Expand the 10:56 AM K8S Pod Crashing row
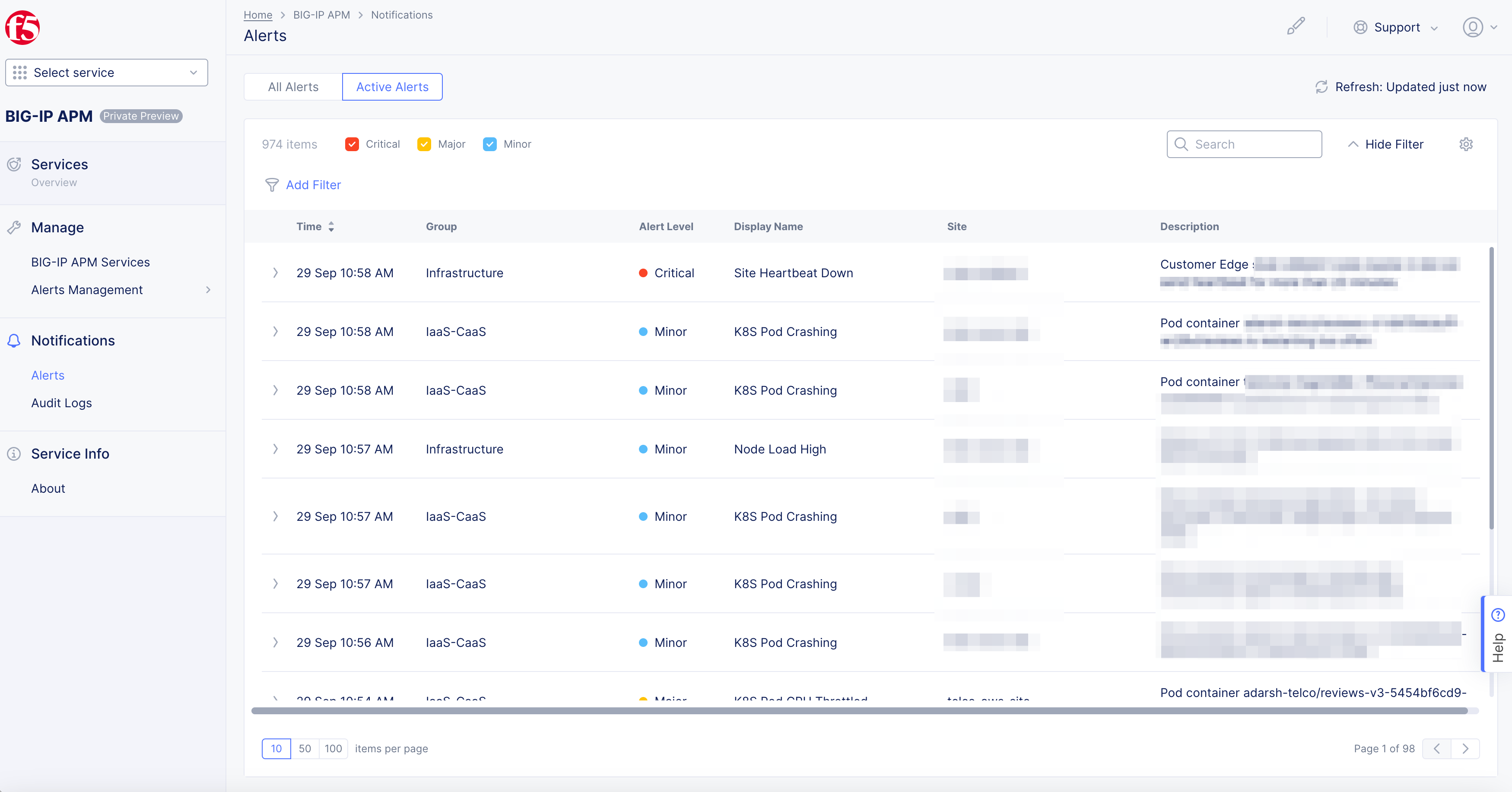This screenshot has height=792, width=1512. coord(275,643)
